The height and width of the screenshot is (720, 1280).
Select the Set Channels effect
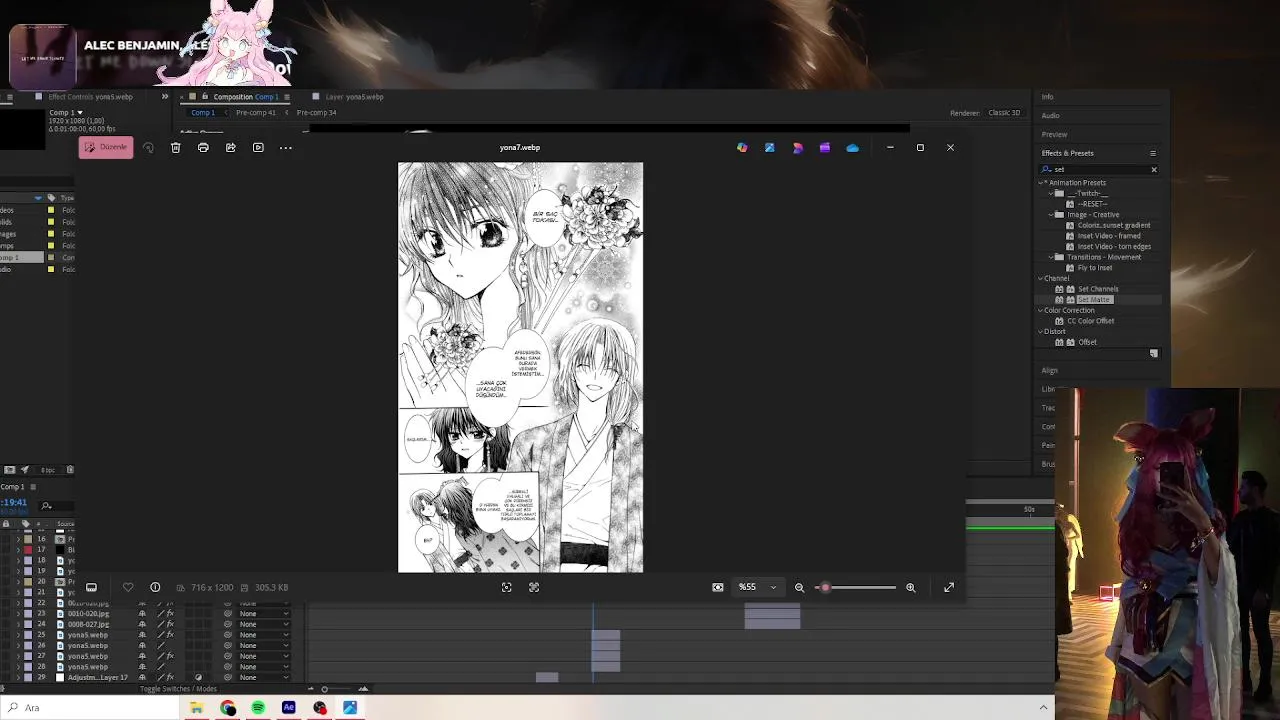1097,289
